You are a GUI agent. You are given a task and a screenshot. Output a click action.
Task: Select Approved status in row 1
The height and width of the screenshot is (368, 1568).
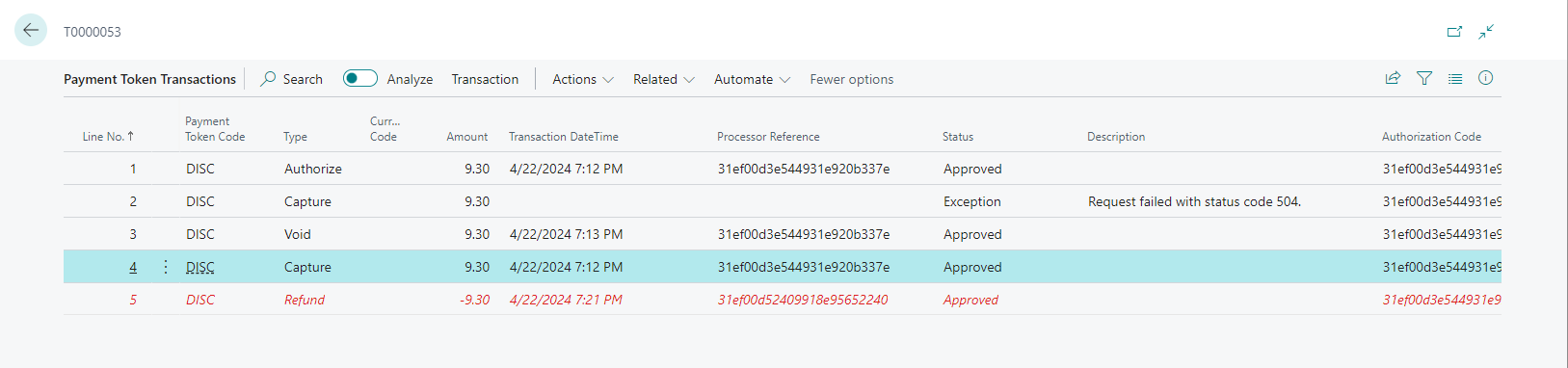coord(972,169)
